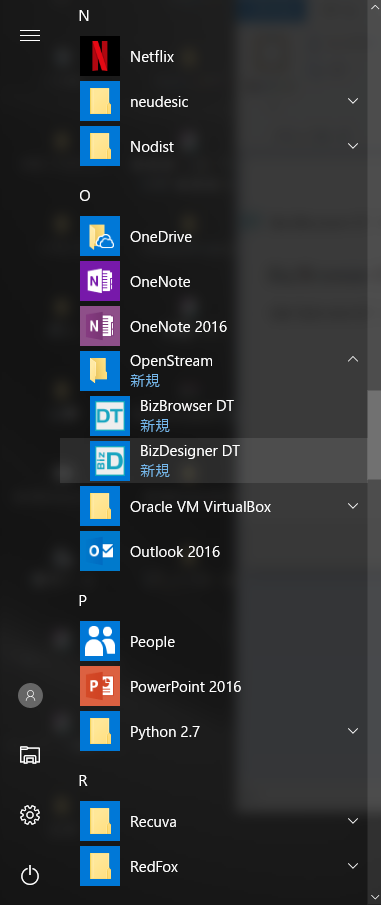Expand the Recuva folder chevron

[353, 821]
